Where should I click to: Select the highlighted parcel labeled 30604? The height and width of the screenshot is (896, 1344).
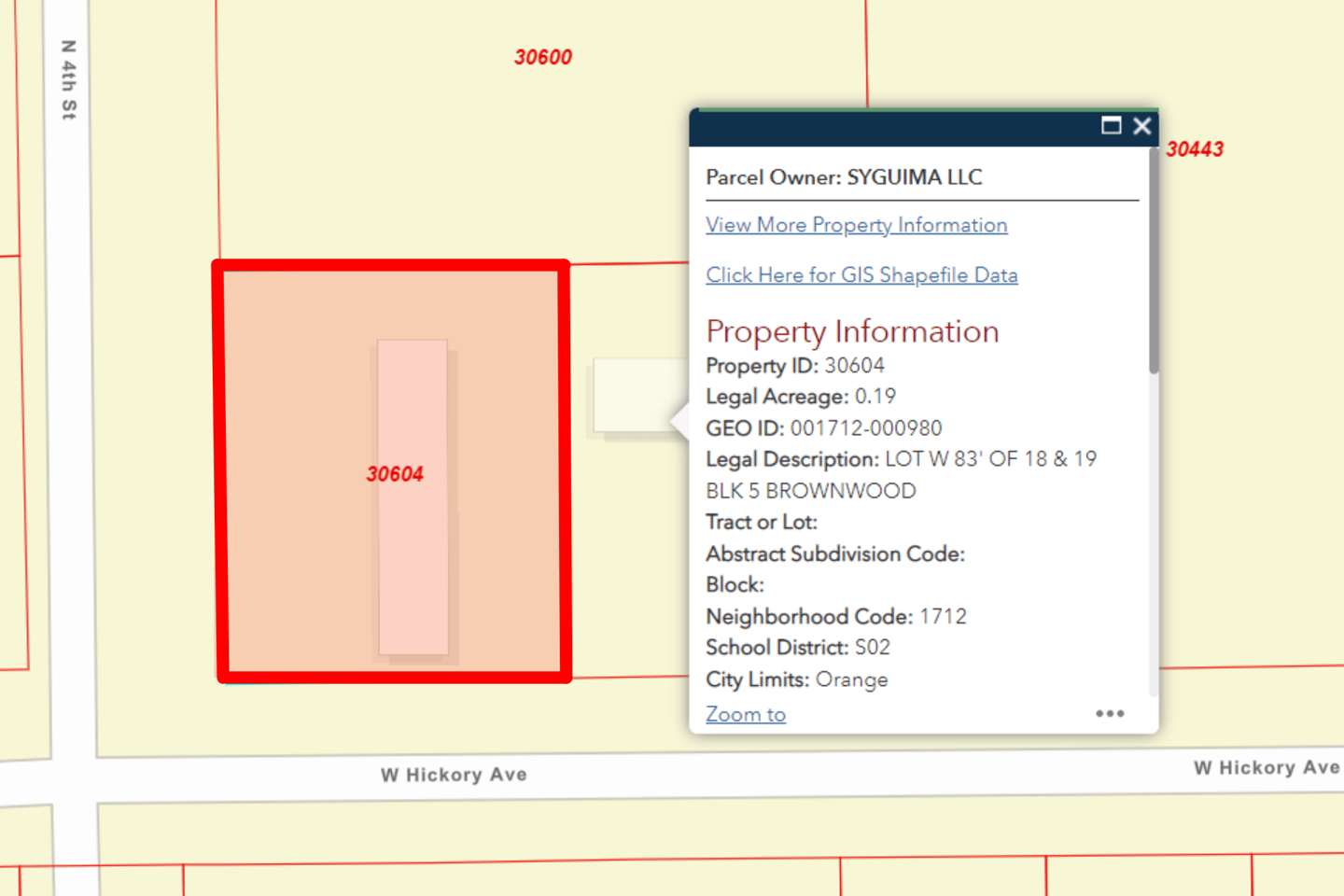[x=394, y=472]
